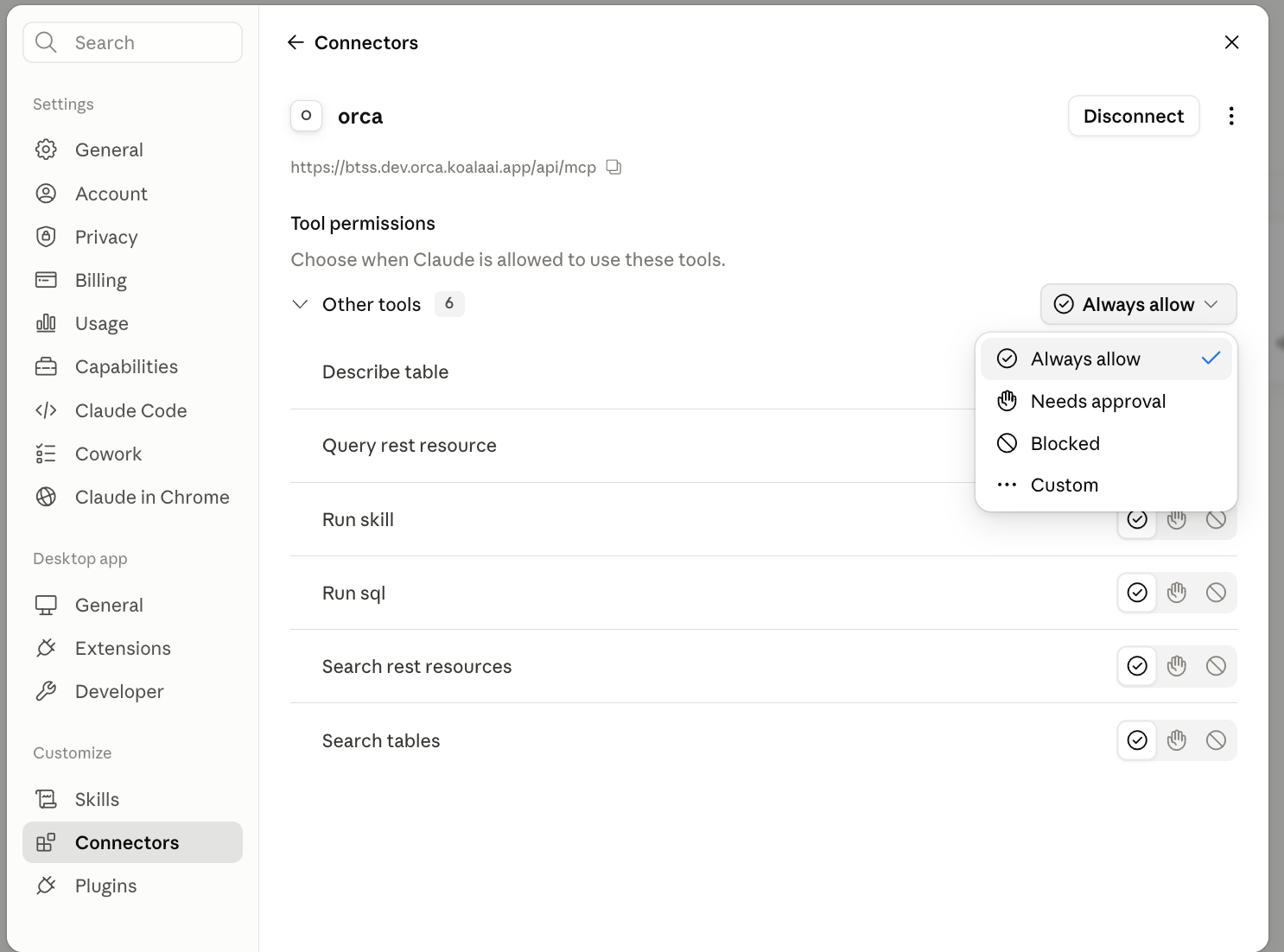Block the Search rest resources tool
This screenshot has width=1284, height=952.
(x=1216, y=666)
